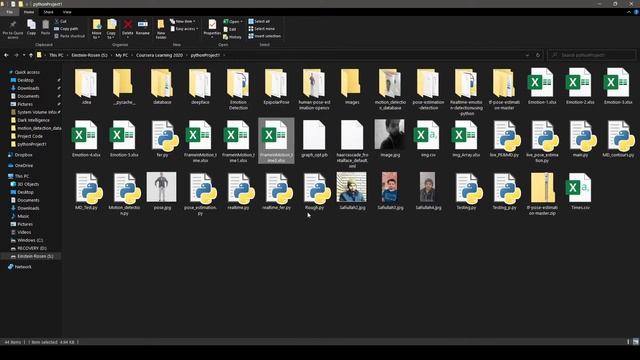
Task: Select Videos under This PC
Action: [x=24, y=232]
